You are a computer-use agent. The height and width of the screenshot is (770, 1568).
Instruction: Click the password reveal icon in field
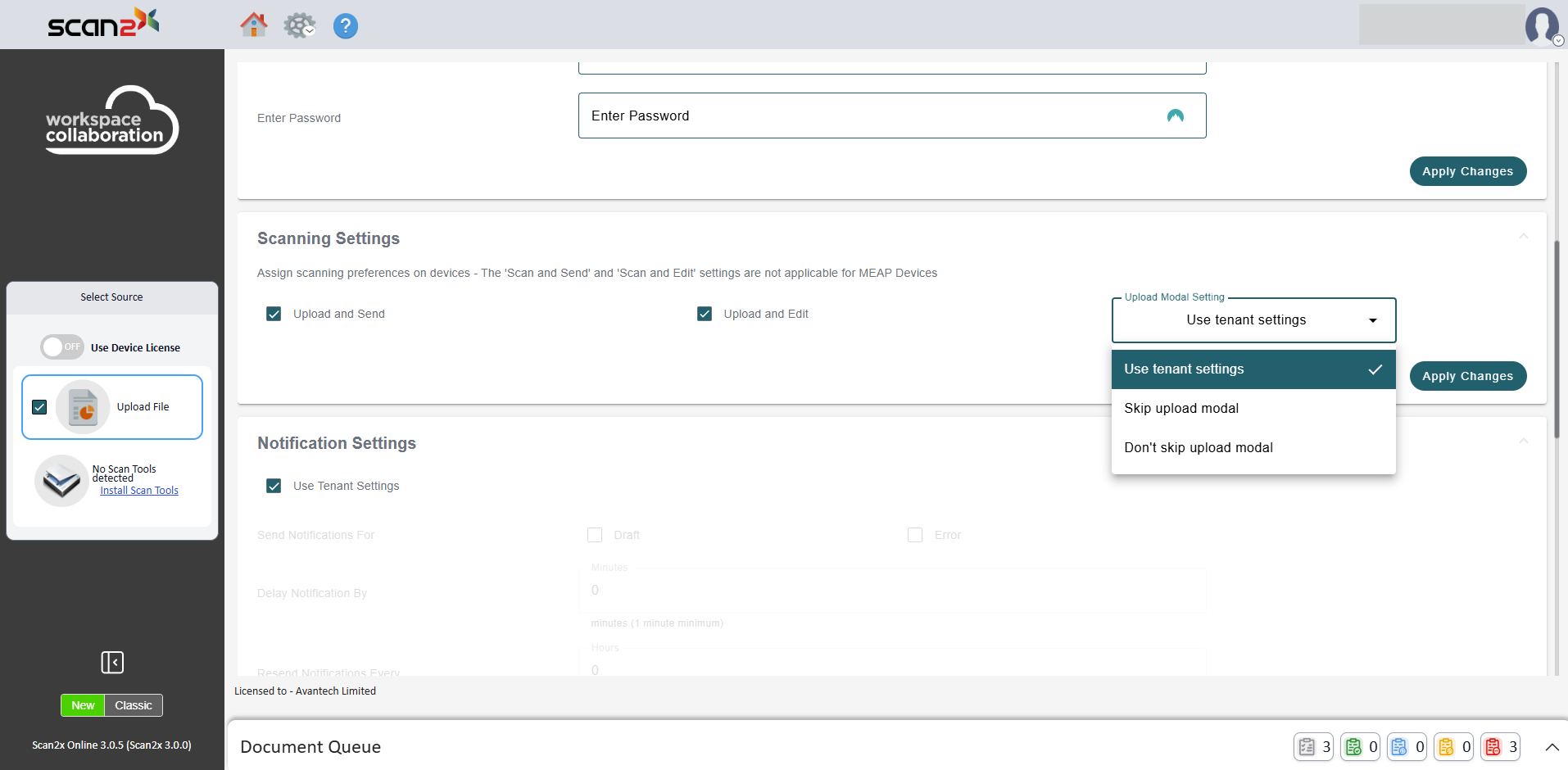point(1175,116)
